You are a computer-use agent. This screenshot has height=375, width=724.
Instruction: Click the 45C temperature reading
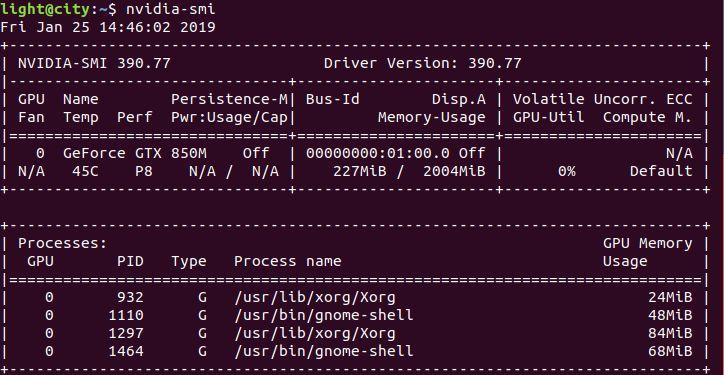(85, 171)
